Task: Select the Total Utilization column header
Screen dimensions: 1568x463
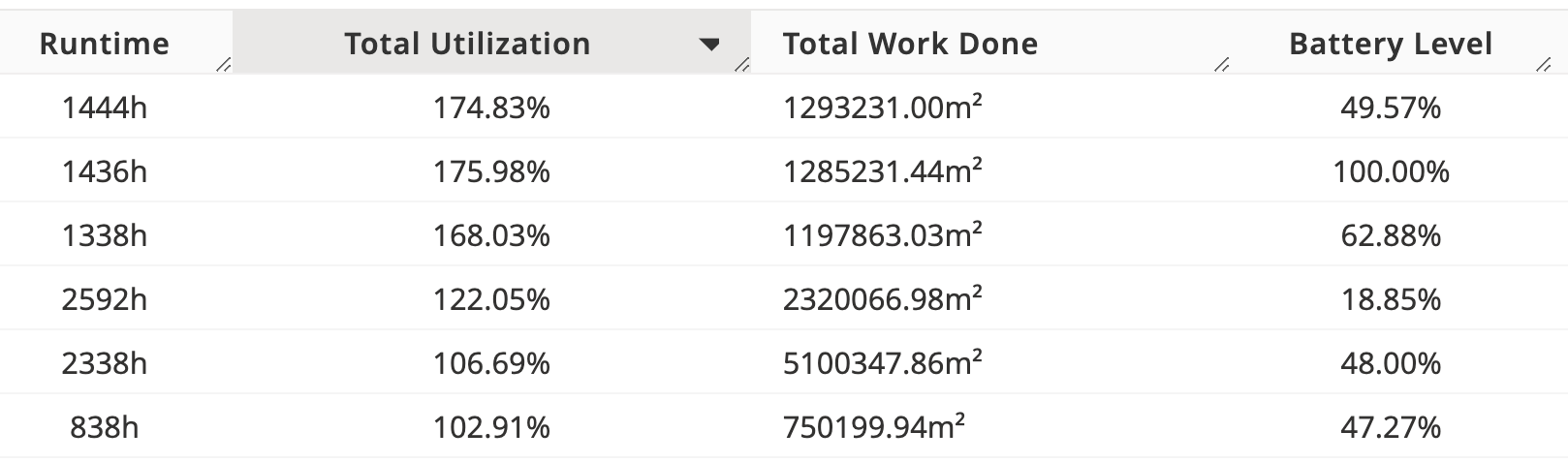Action: coord(467,44)
